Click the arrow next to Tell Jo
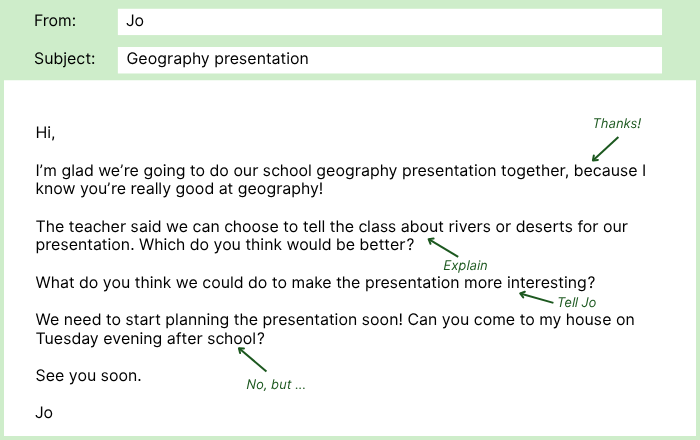Screen dimensions: 700x440 (x=537, y=297)
